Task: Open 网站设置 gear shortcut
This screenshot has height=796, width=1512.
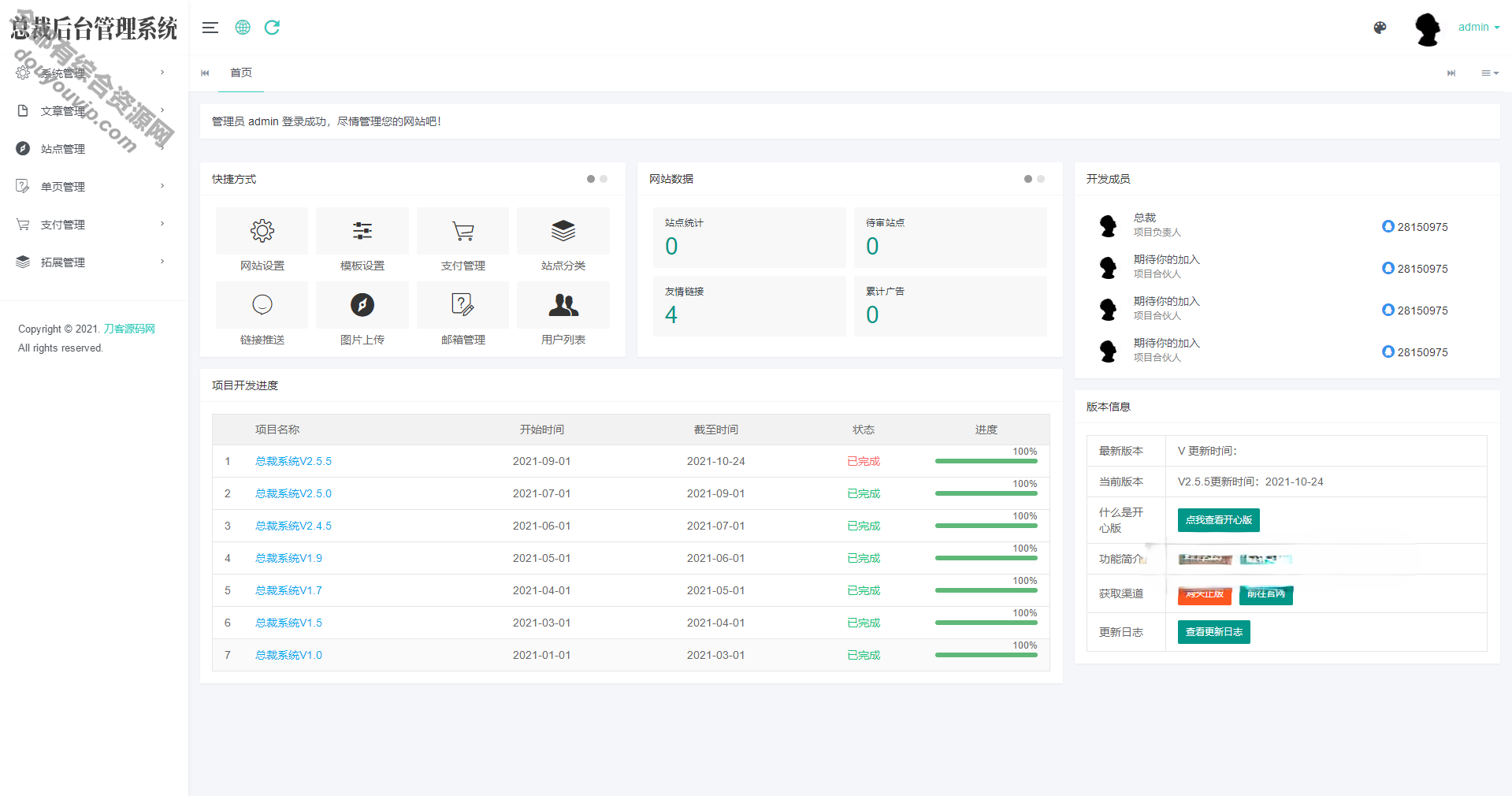Action: pyautogui.click(x=262, y=231)
